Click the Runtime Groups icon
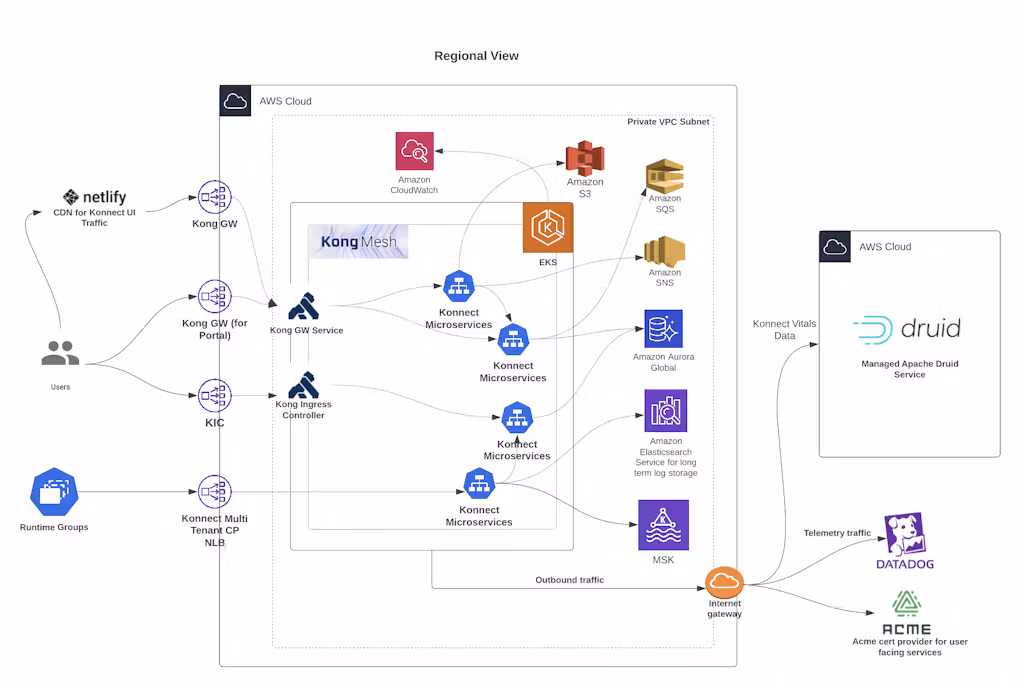This screenshot has width=1024, height=688. pyautogui.click(x=54, y=492)
